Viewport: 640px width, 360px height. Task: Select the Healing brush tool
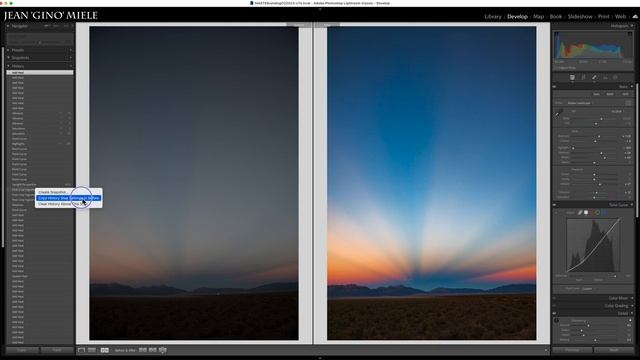pos(594,77)
